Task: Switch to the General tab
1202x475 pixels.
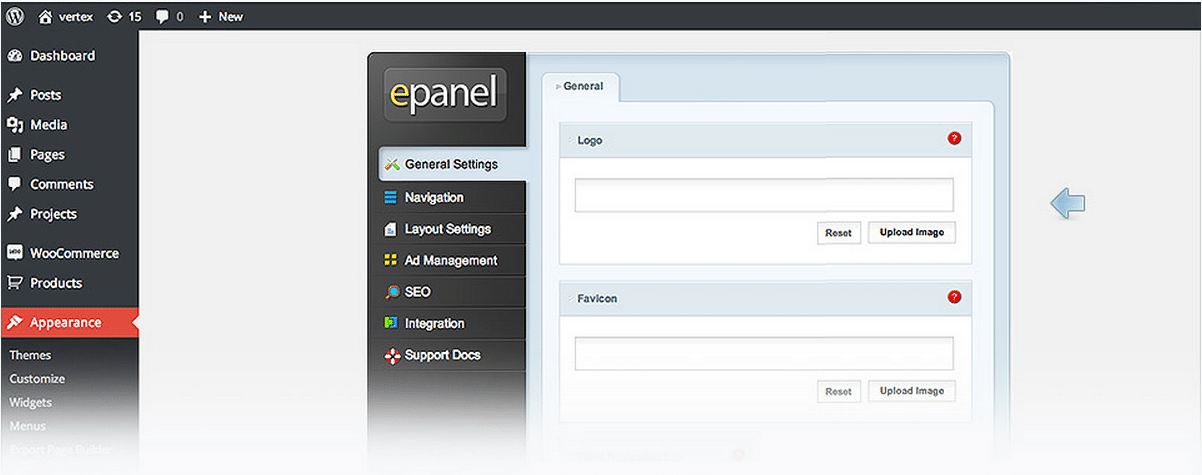Action: [582, 87]
